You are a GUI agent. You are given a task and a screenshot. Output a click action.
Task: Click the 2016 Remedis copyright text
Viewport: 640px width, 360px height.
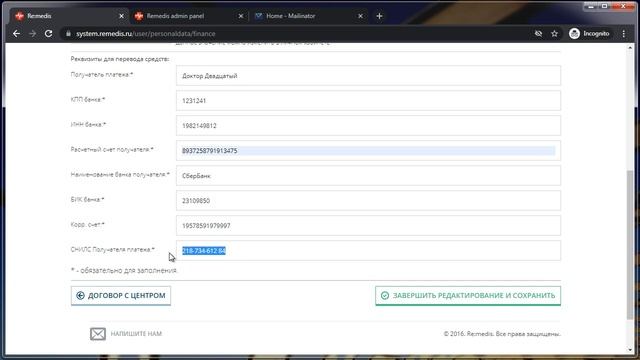point(502,334)
